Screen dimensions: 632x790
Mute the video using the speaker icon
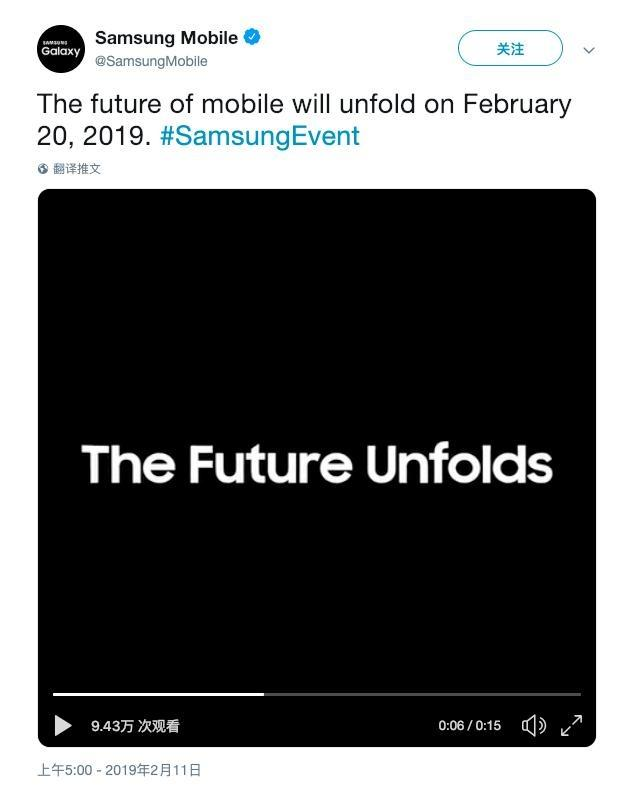click(534, 726)
